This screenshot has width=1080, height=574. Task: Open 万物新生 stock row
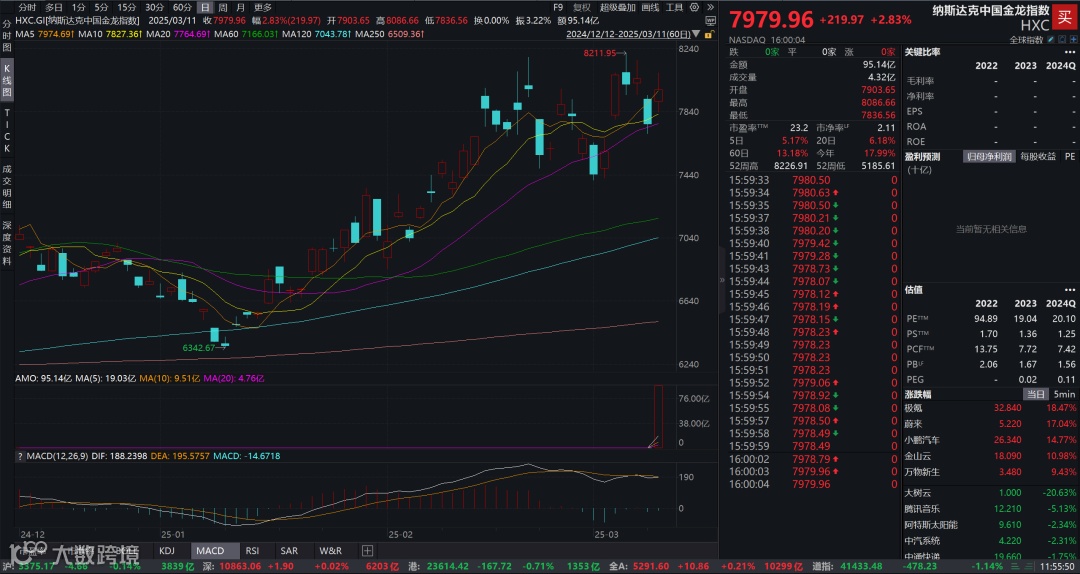990,472
